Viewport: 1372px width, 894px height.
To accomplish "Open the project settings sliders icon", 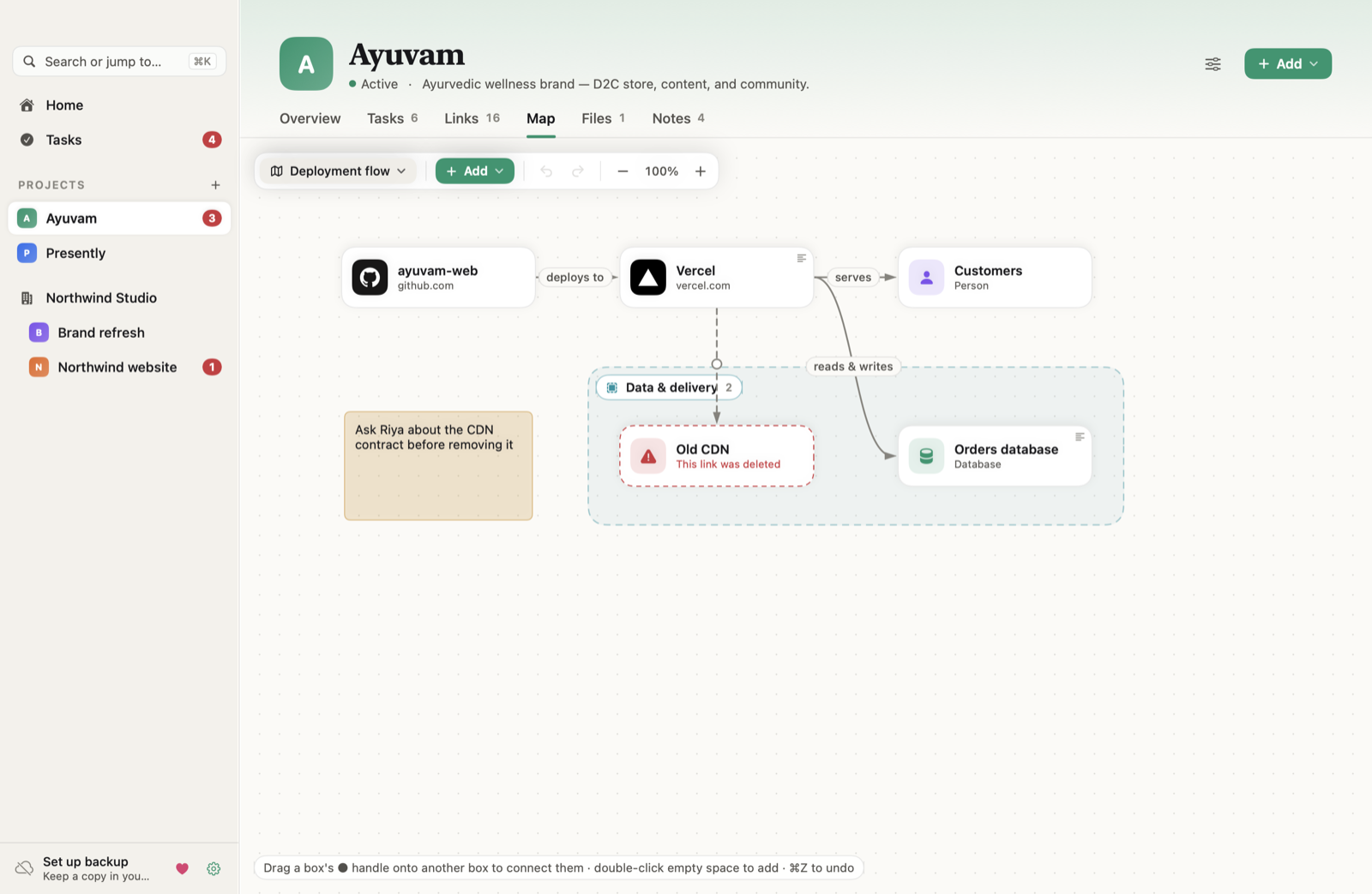I will pyautogui.click(x=1213, y=63).
